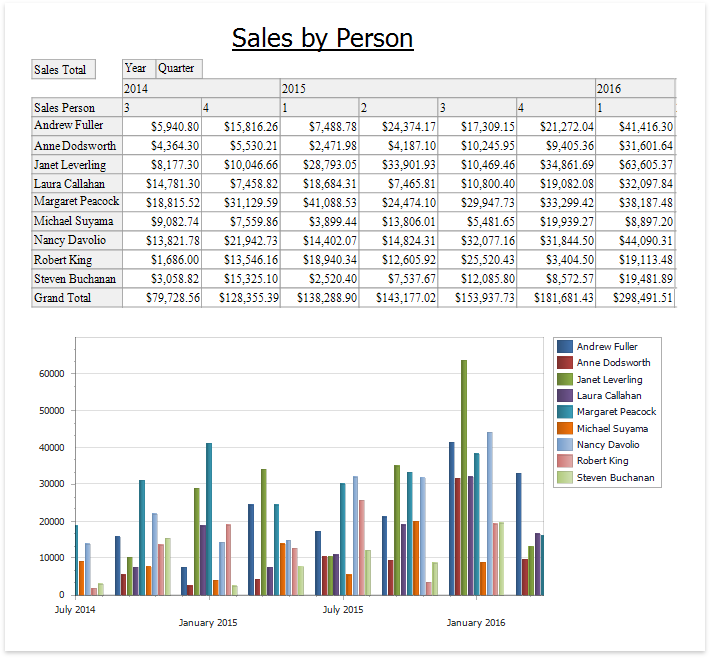Click the Margaret Peacock row header
Screen dimensions: 710x658
point(76,202)
